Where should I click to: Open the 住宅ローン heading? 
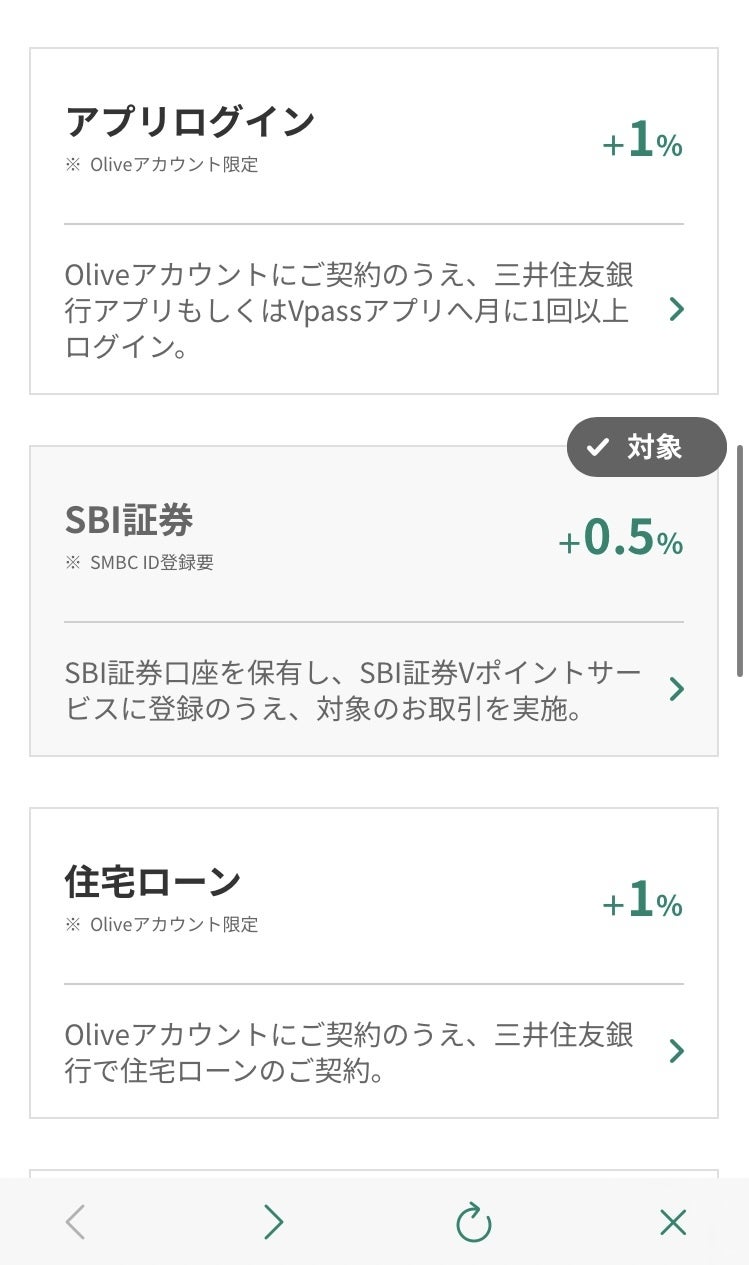tap(152, 882)
